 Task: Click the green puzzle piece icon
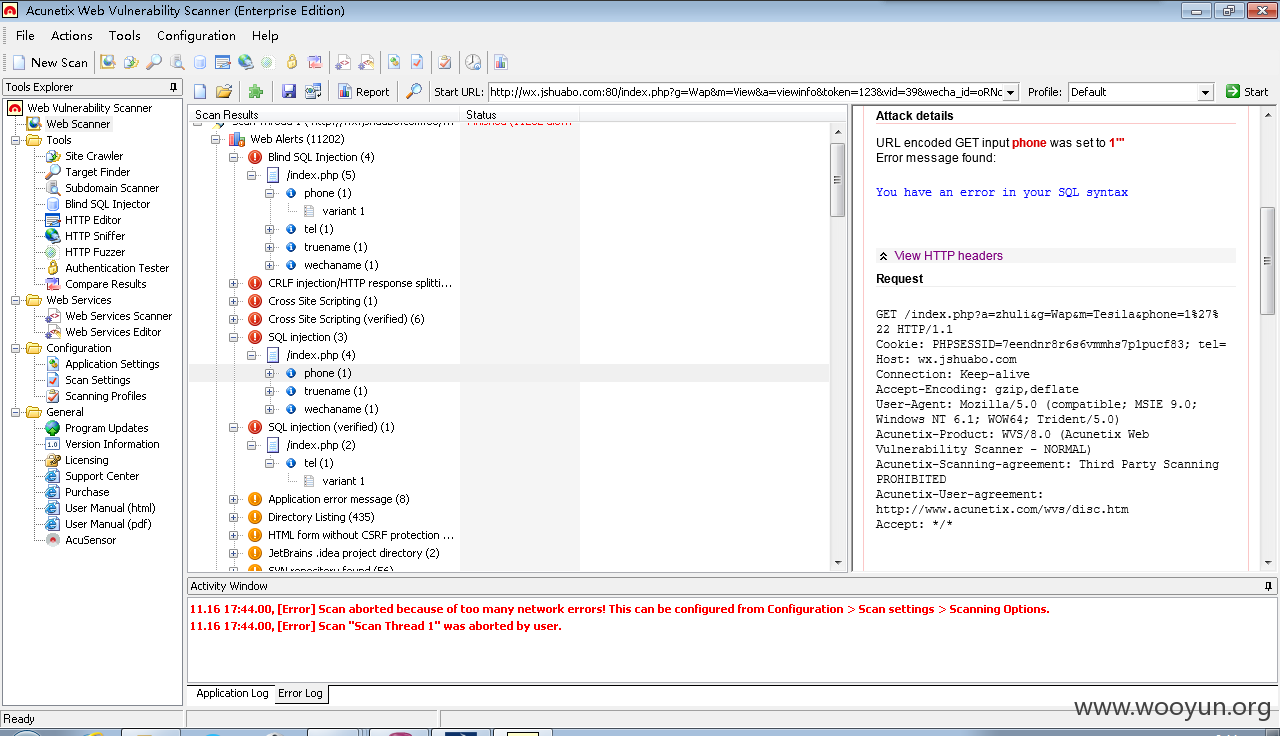pos(256,91)
